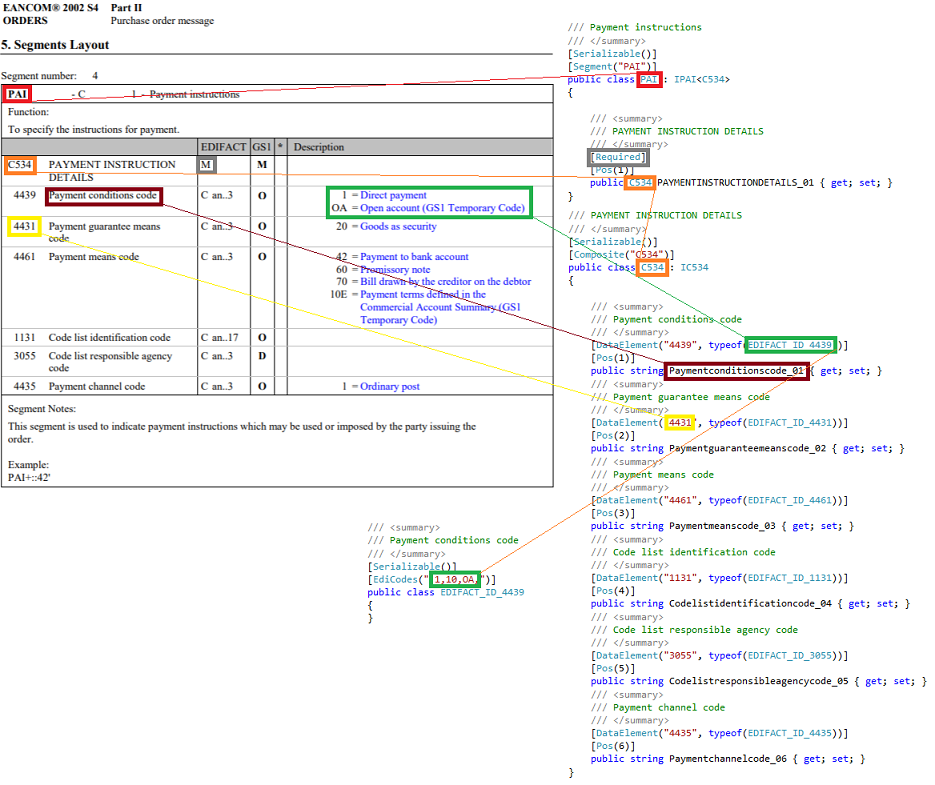This screenshot has width=935, height=785.
Task: Select the "EDIFACT" column header
Action: point(224,147)
